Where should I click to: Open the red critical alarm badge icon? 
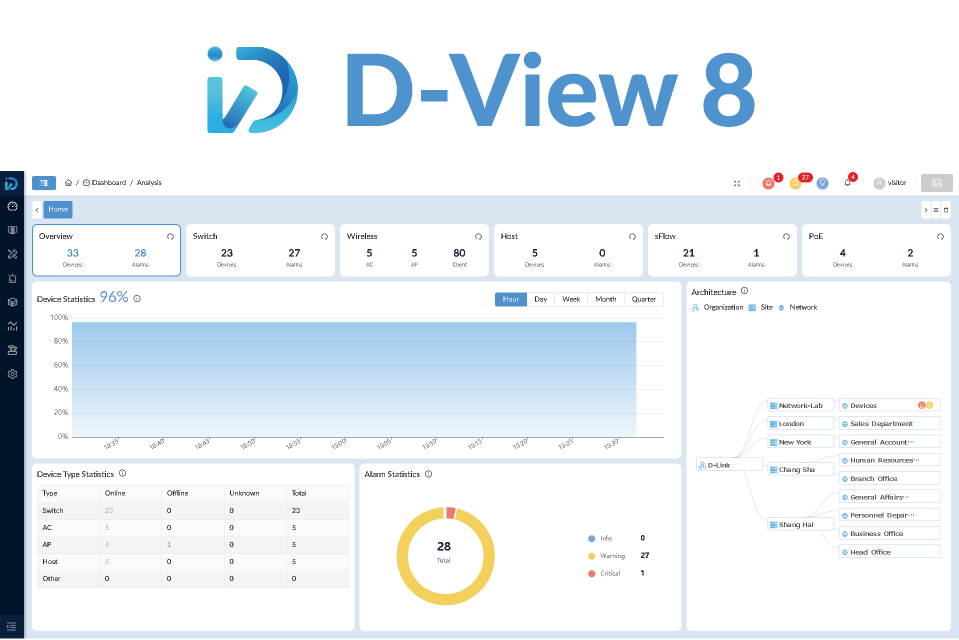pos(769,183)
